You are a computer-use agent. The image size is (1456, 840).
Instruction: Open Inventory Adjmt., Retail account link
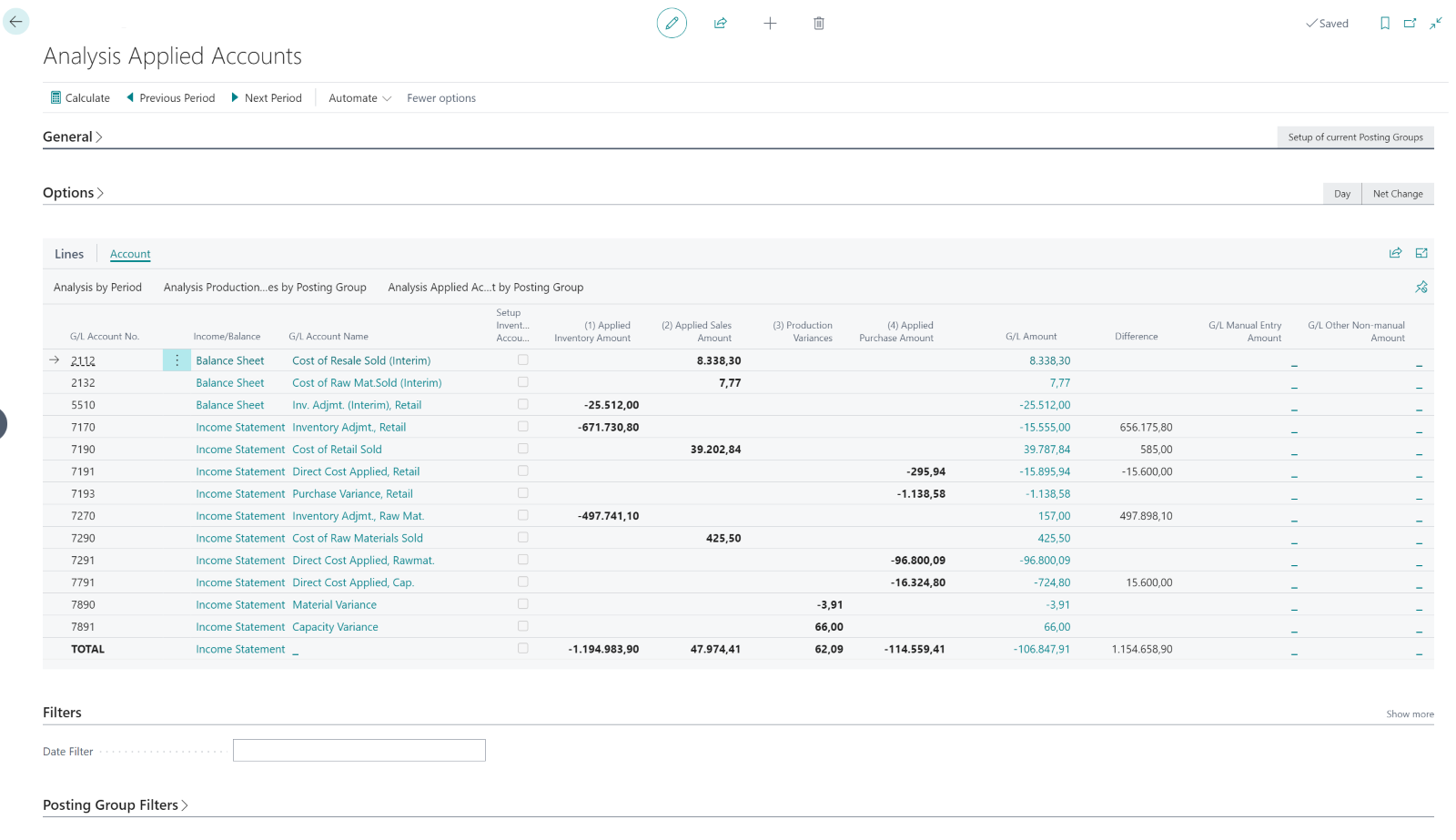click(x=349, y=427)
